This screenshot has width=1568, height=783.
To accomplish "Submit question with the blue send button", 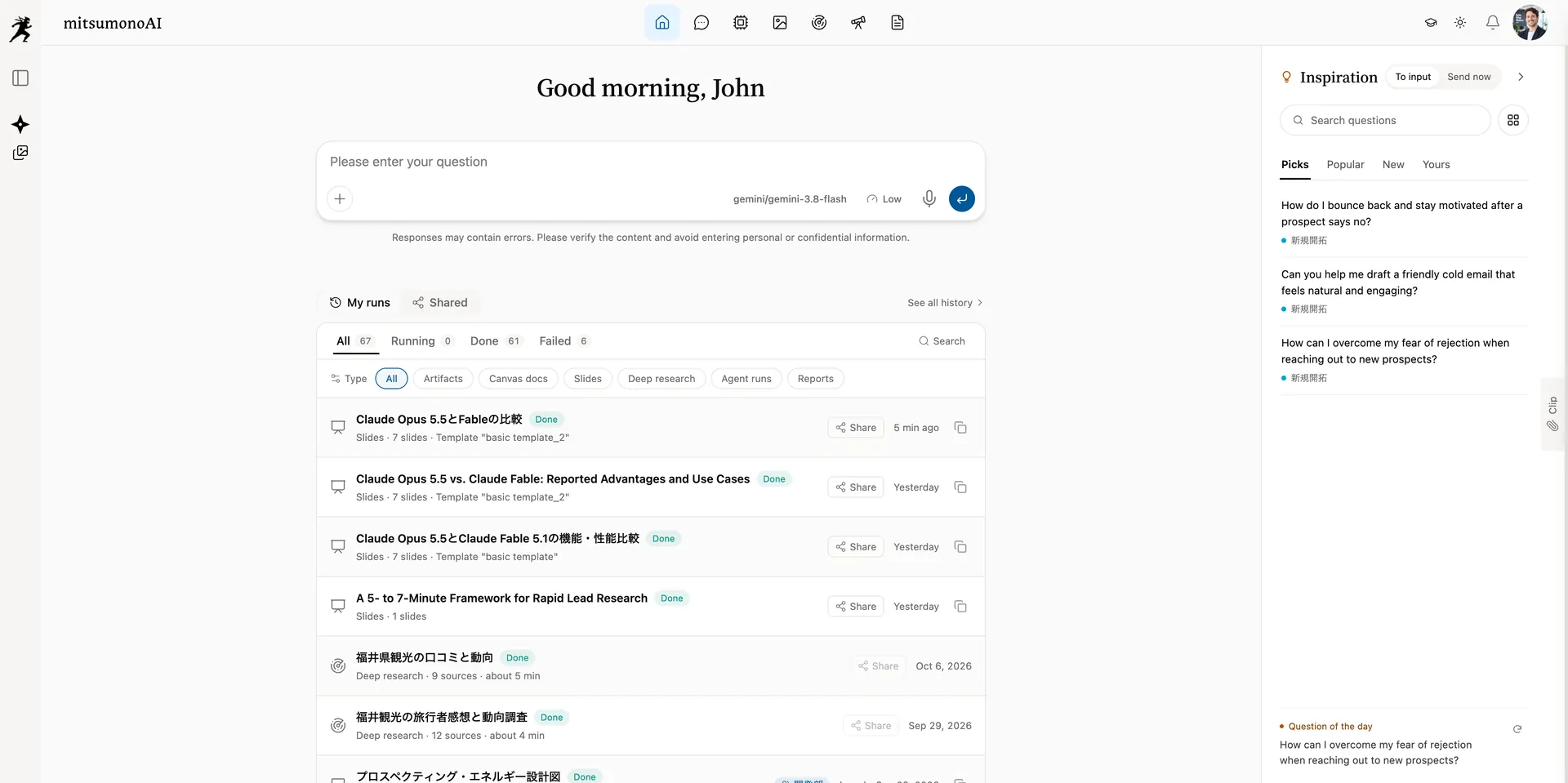I will pyautogui.click(x=962, y=198).
